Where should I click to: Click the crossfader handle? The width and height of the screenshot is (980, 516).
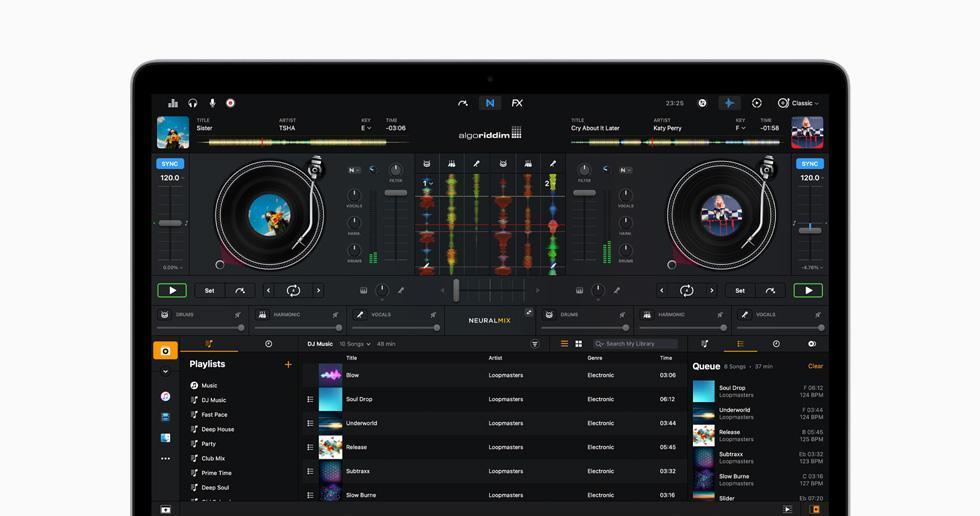tap(456, 290)
